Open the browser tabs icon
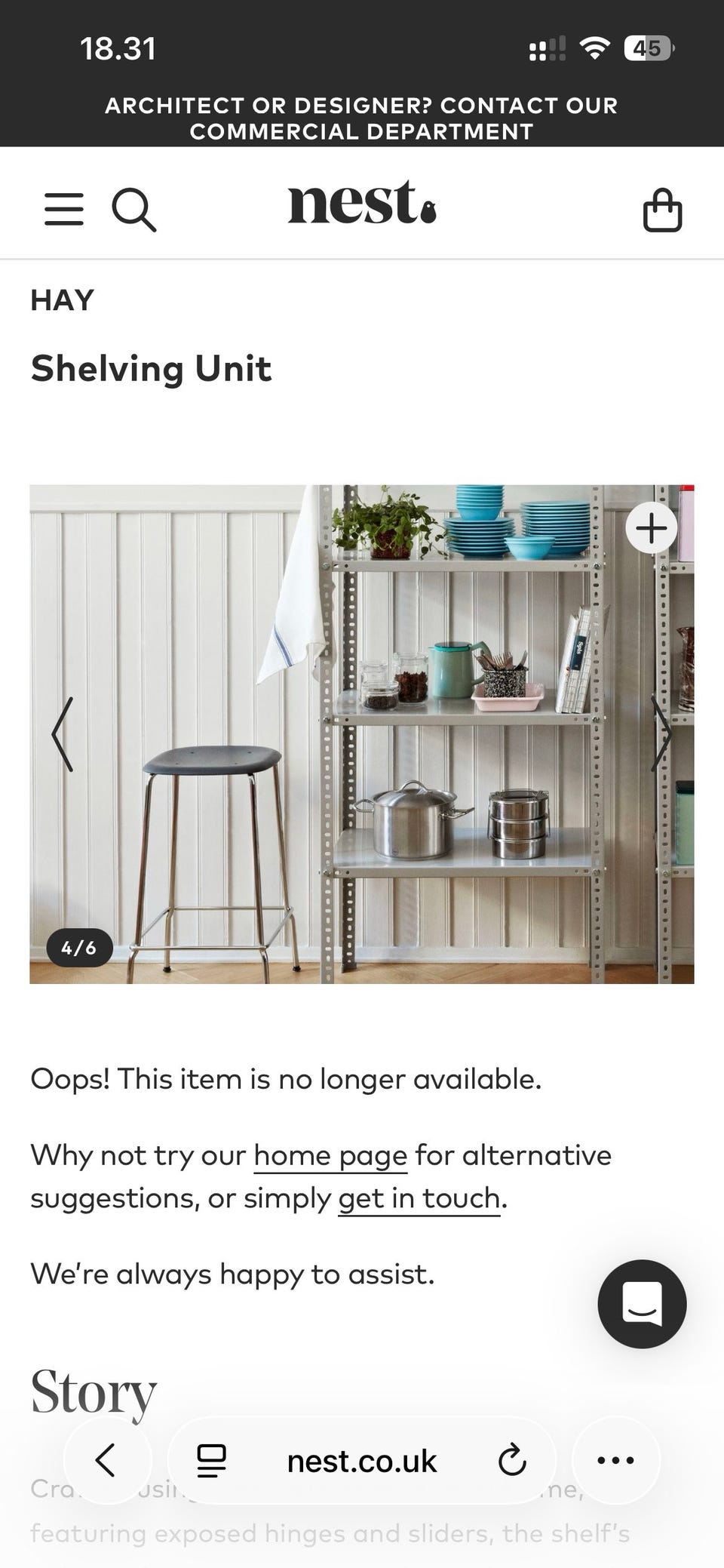The height and width of the screenshot is (1568, 724). [211, 1461]
